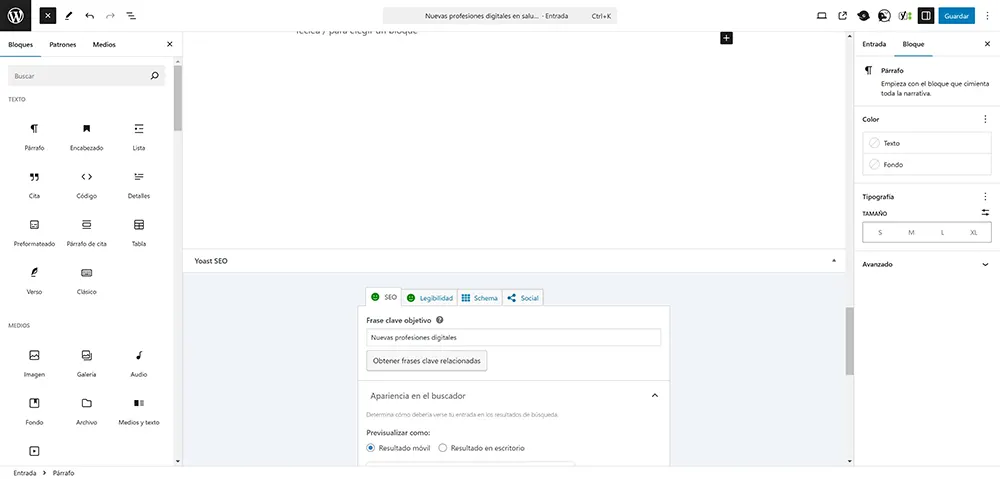
Task: Insert an Imagen block
Action: 34,362
